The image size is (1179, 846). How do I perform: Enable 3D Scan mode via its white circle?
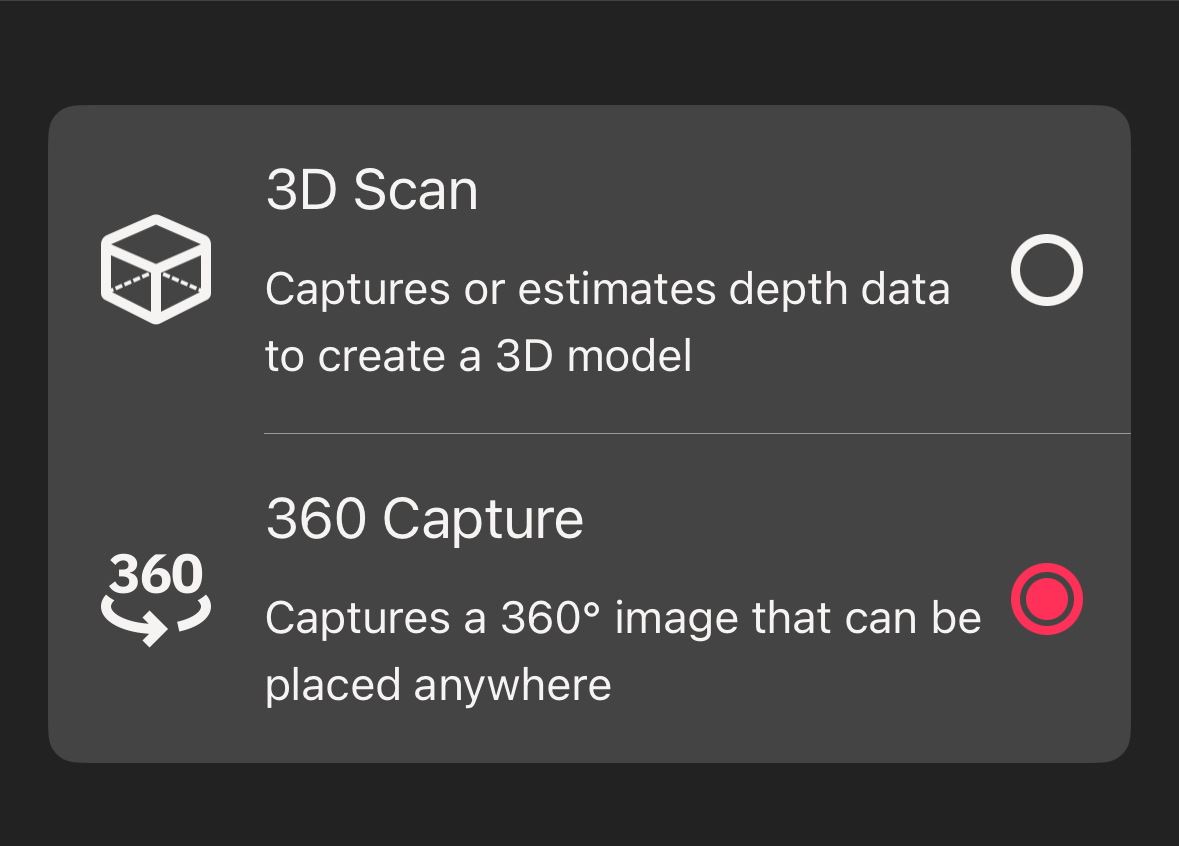pos(1046,270)
